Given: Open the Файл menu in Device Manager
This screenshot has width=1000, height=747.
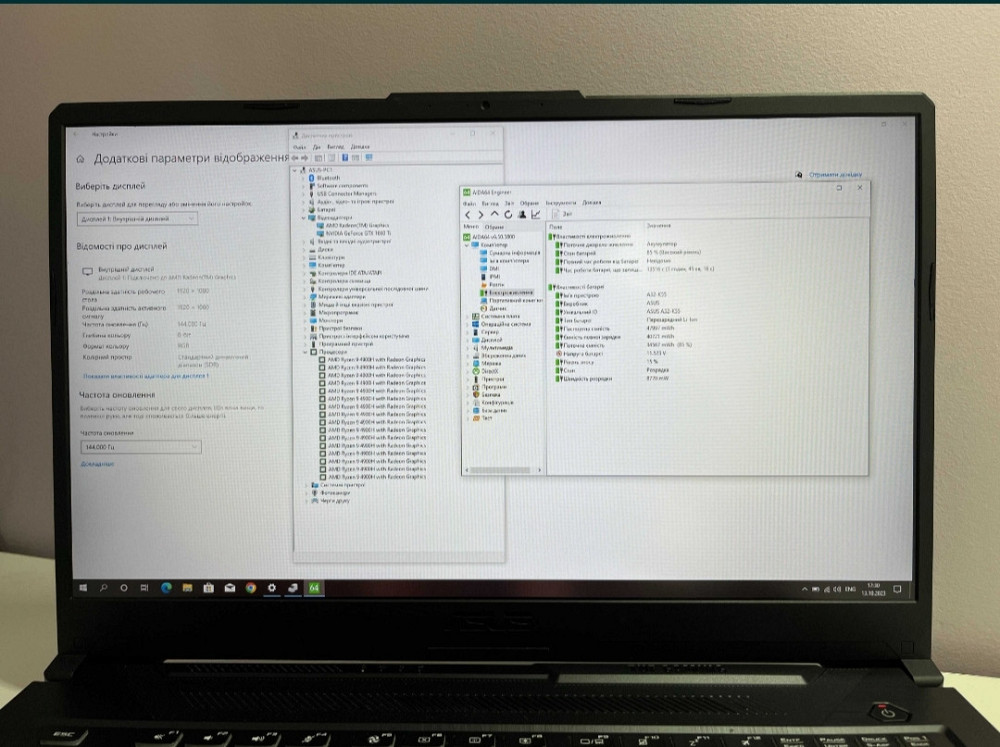Looking at the screenshot, I should point(300,147).
